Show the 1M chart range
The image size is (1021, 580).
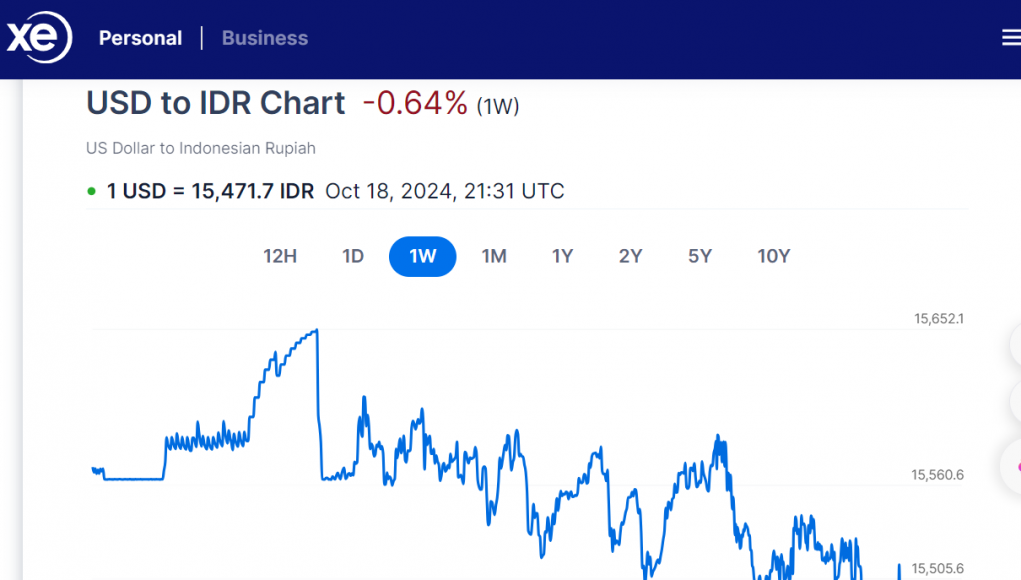pyautogui.click(x=494, y=256)
